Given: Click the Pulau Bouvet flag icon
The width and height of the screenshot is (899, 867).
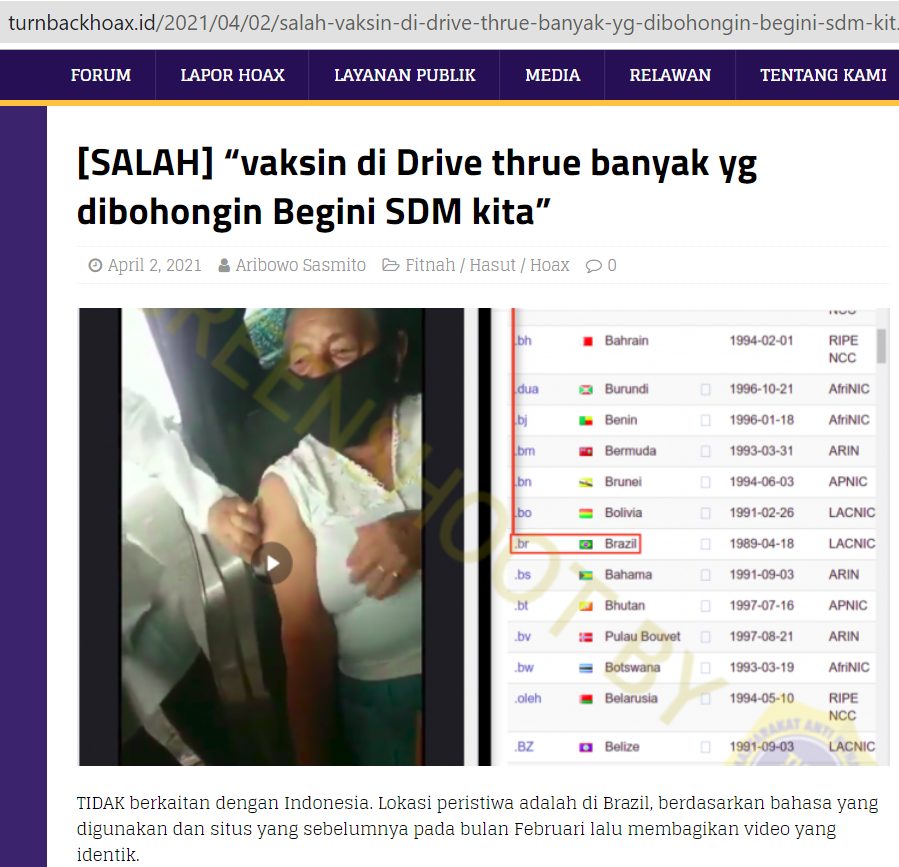Looking at the screenshot, I should click(x=586, y=637).
